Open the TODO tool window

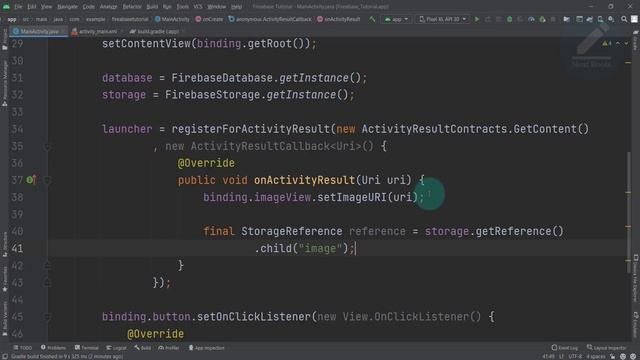[22, 348]
